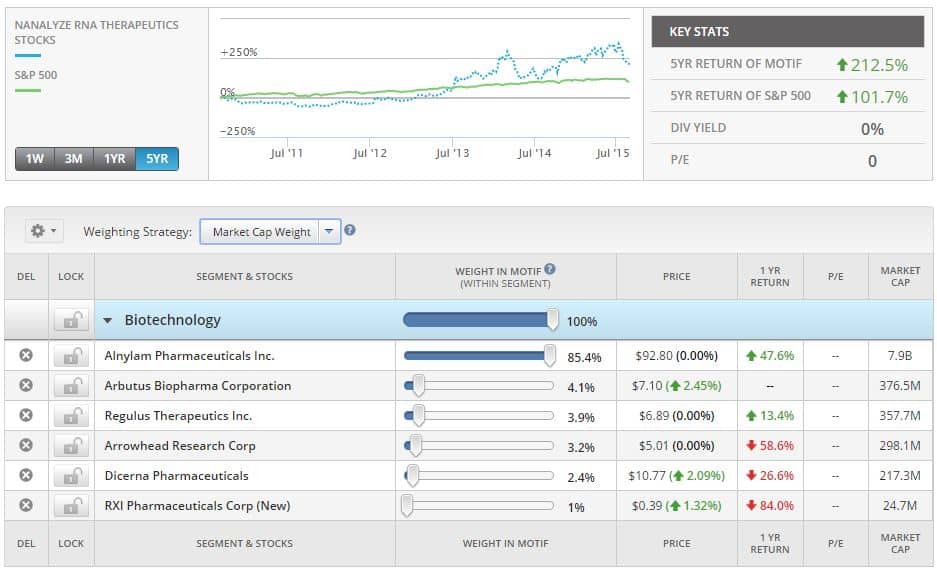Select the 1YR chart period
Image resolution: width=937 pixels, height=571 pixels.
tap(115, 159)
